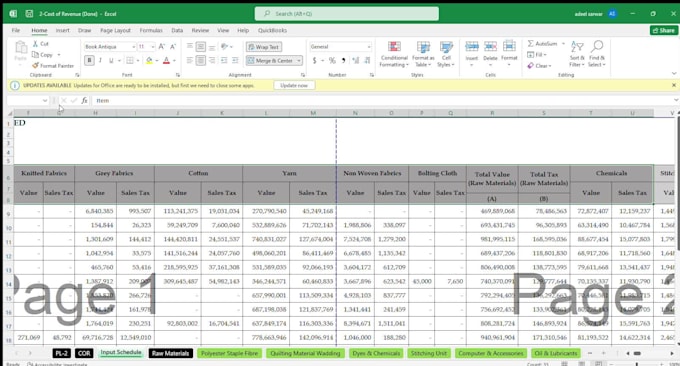Open Find & Select
The height and width of the screenshot is (366, 680).
point(597,54)
